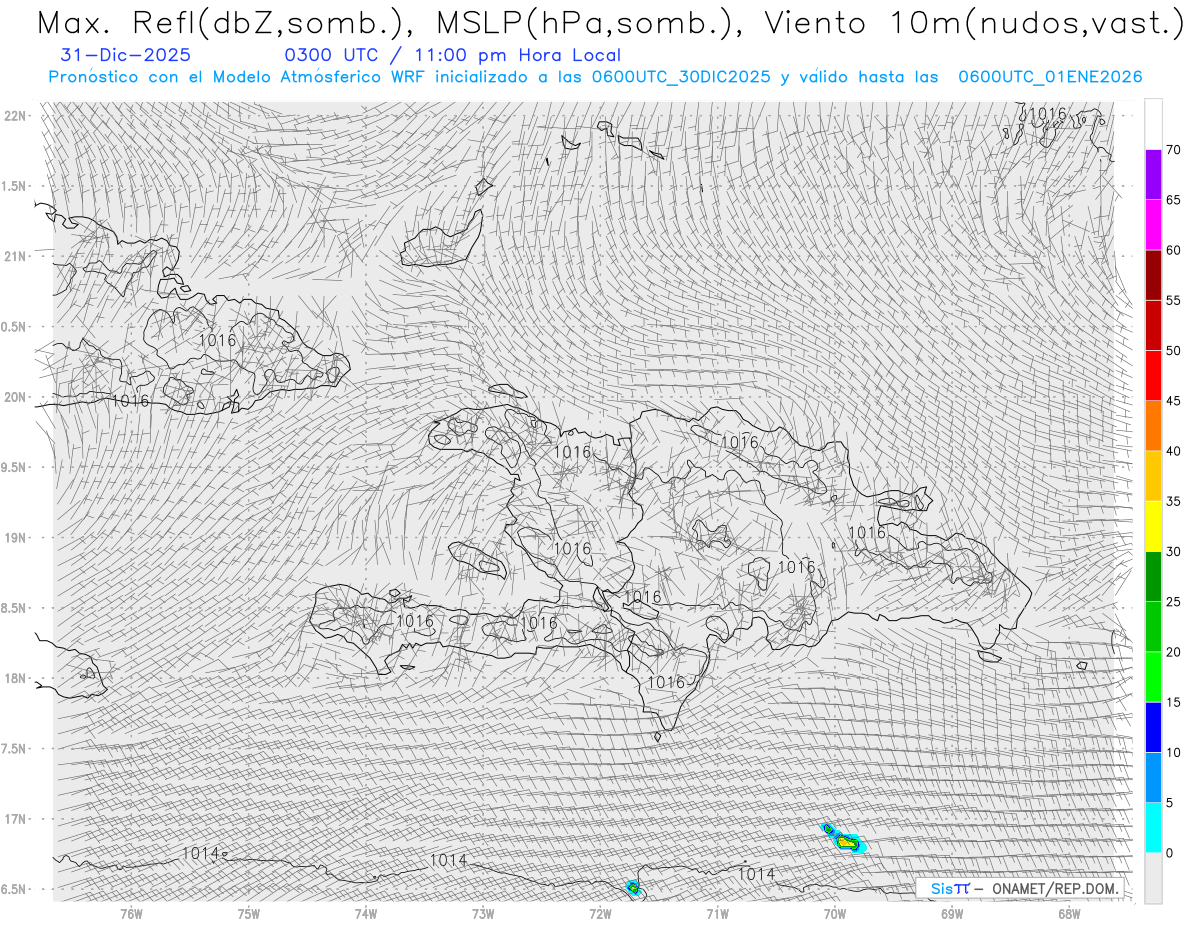The width and height of the screenshot is (1200, 927).
Task: Click the '73W' longitude label
Action: pyautogui.click(x=483, y=913)
